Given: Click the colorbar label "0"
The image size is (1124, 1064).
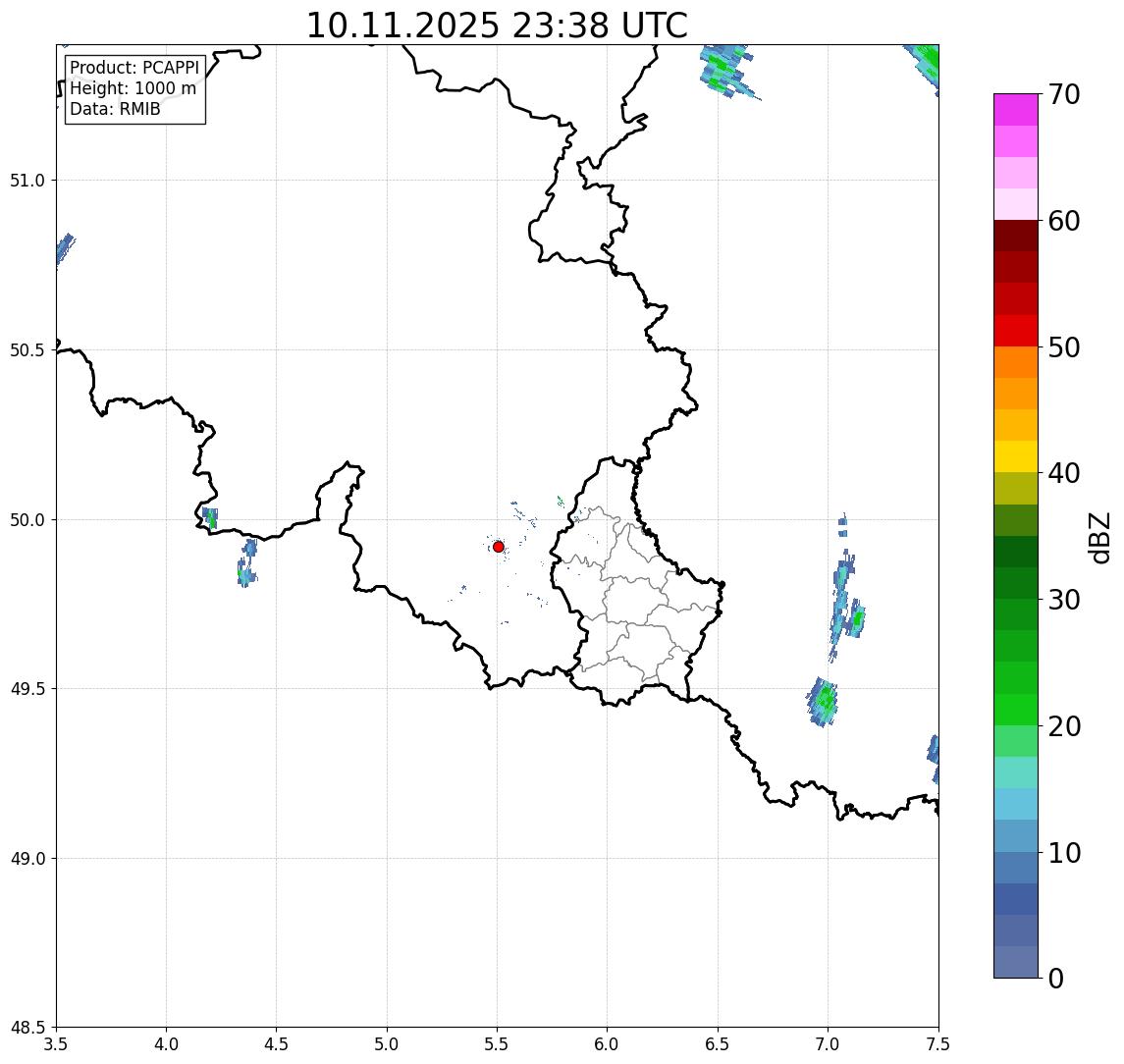Looking at the screenshot, I should click(x=1056, y=978).
